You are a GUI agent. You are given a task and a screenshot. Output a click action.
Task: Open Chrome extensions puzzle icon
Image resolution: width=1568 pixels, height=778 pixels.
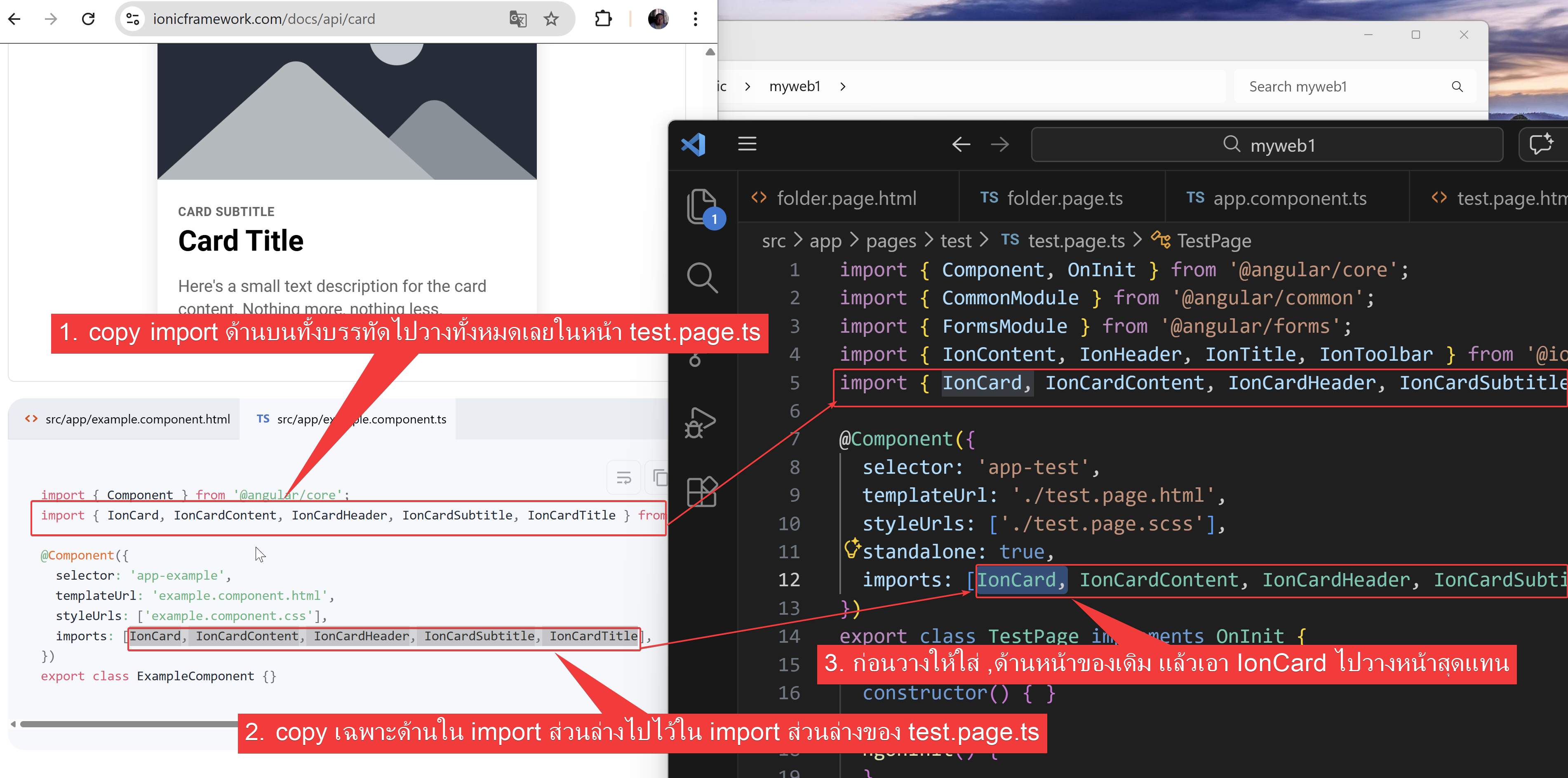603,19
